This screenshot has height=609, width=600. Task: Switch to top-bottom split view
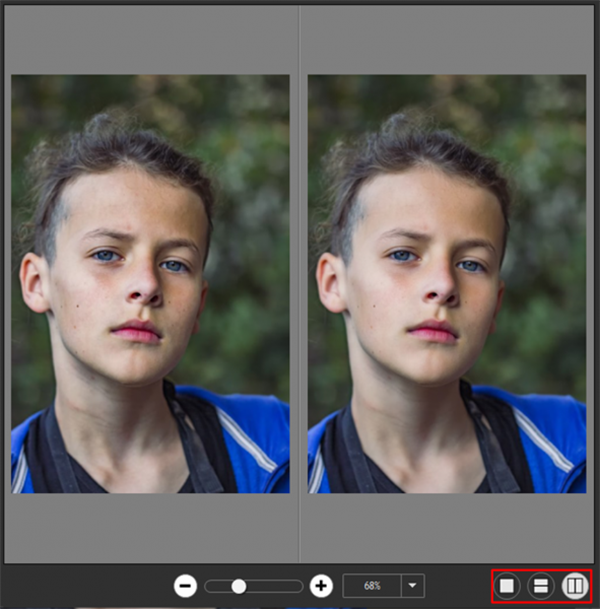(x=541, y=586)
